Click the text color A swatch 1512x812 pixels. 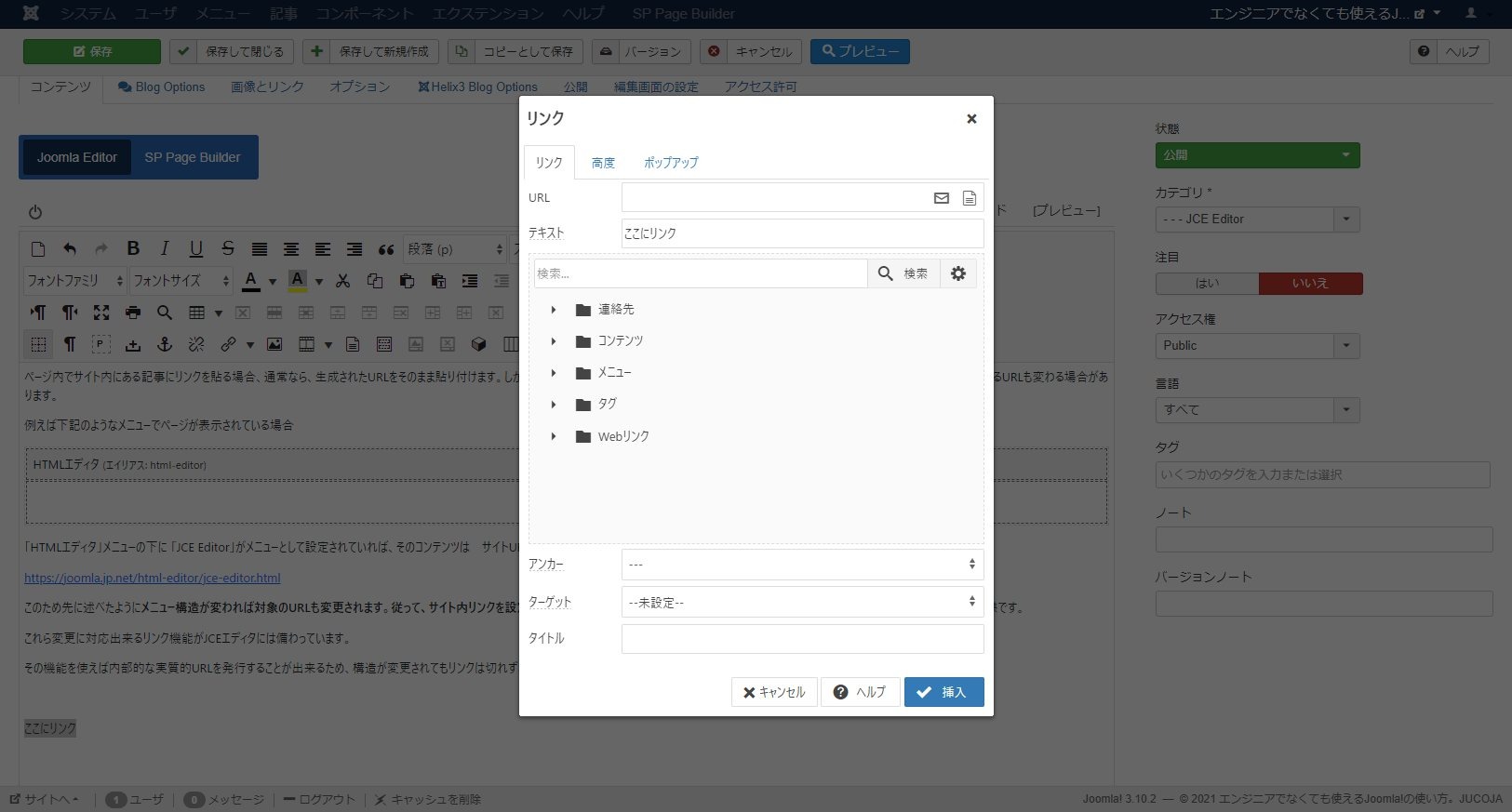point(250,280)
